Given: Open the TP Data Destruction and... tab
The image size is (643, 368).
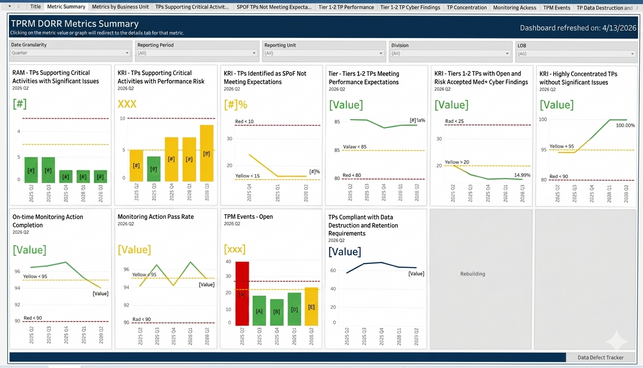Looking at the screenshot, I should coord(604,7).
